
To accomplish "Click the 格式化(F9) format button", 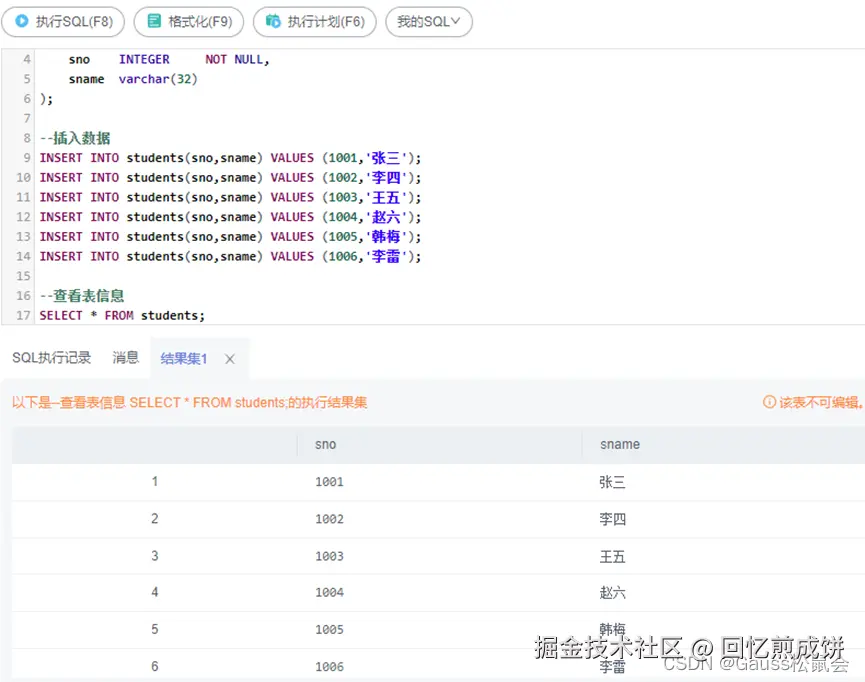I will point(189,22).
